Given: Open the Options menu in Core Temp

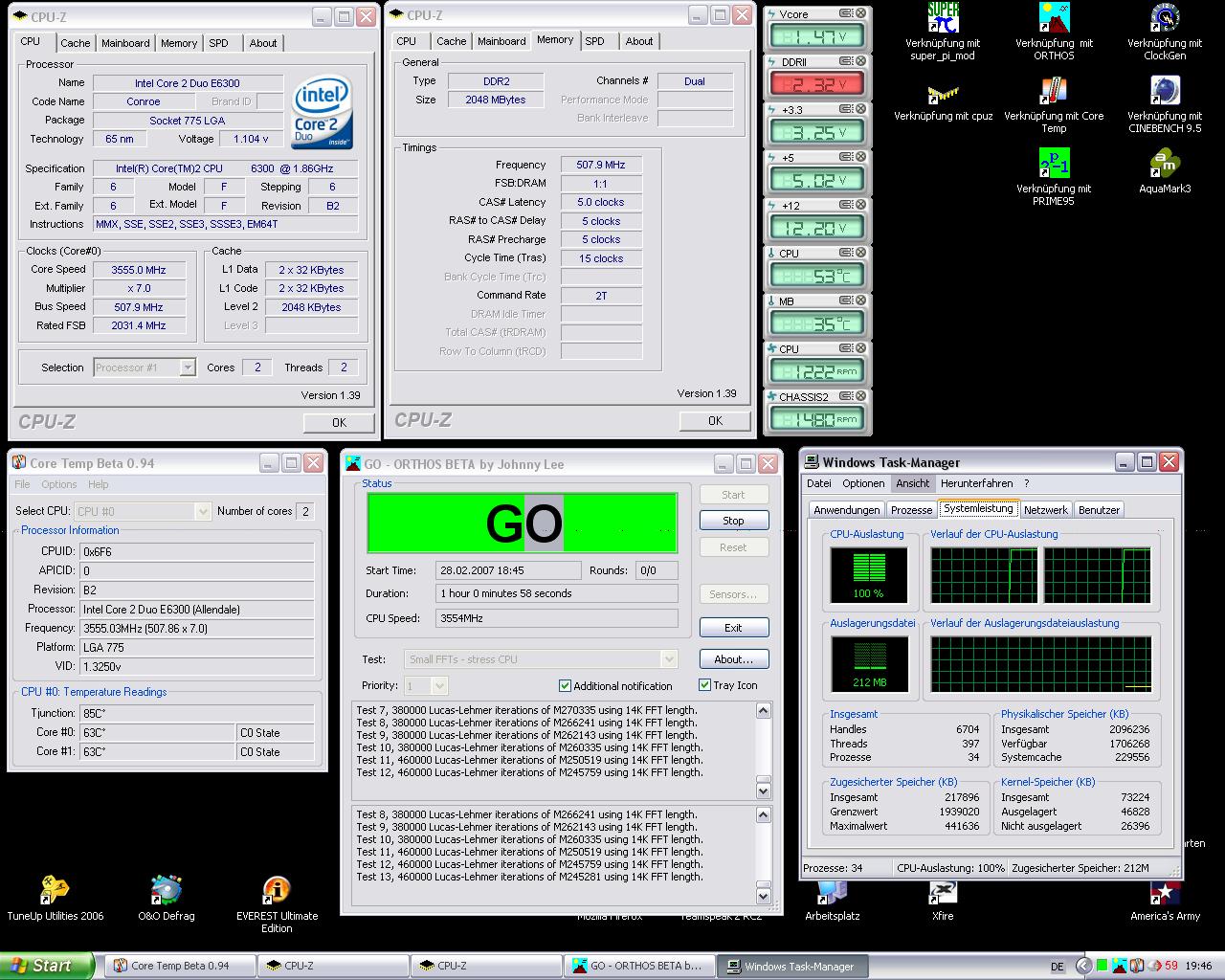Looking at the screenshot, I should (x=58, y=484).
